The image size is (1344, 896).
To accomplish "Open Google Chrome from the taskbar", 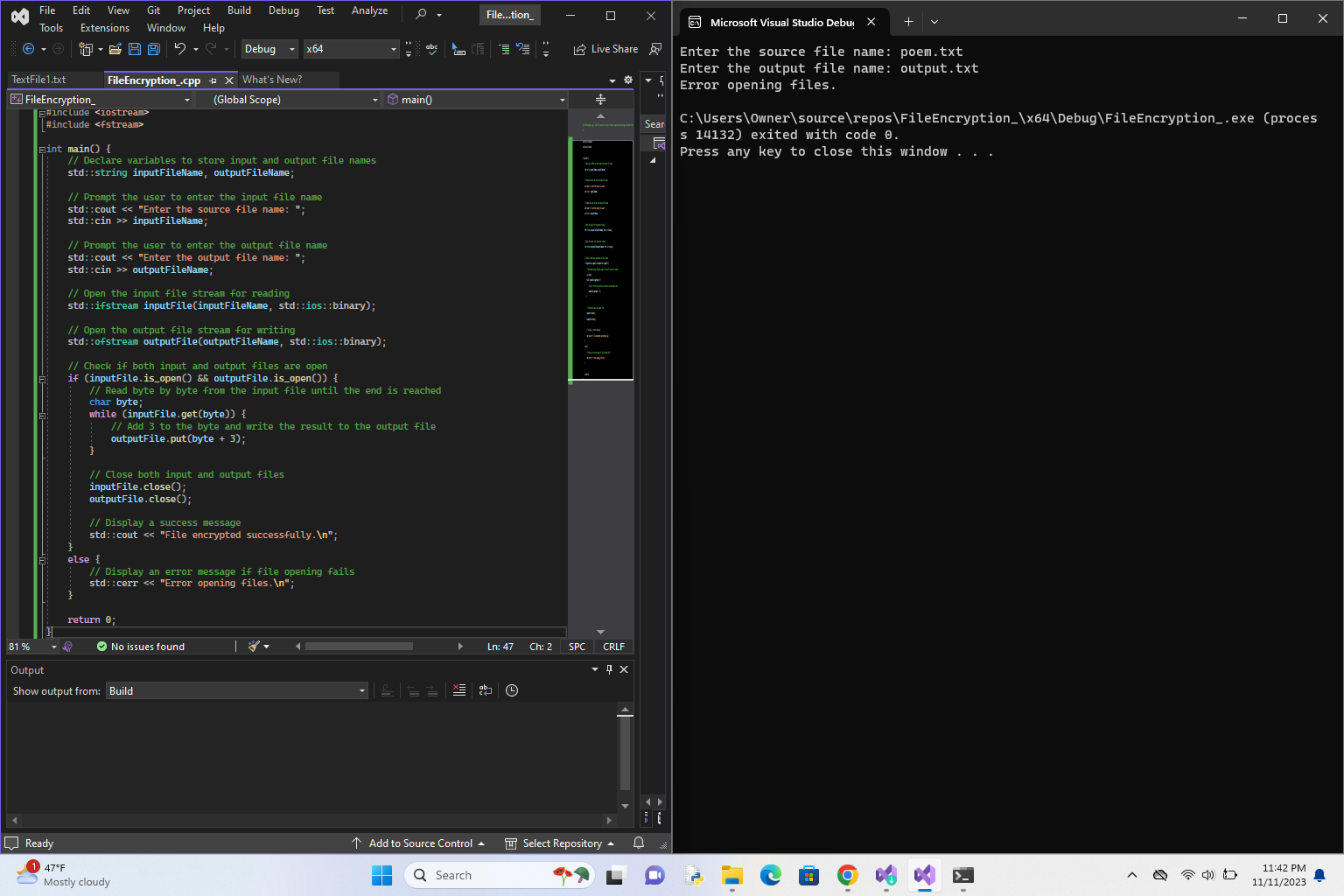I will (847, 875).
